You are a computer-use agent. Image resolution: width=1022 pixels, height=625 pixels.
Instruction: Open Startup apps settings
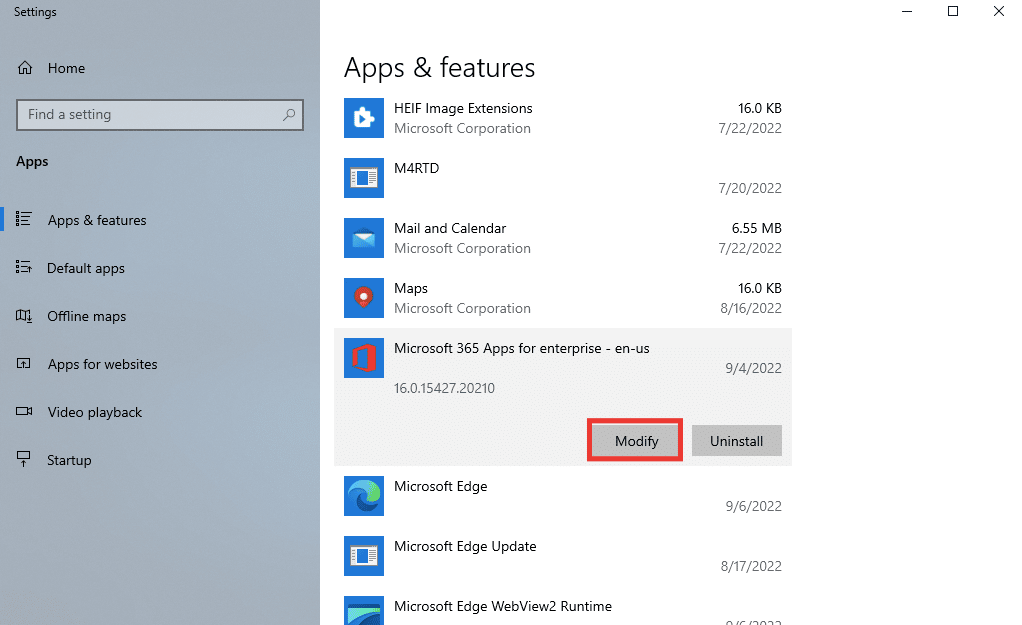[69, 460]
